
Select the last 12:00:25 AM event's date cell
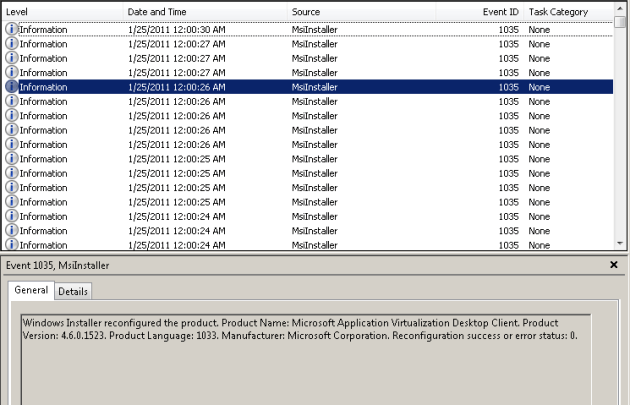pos(177,202)
